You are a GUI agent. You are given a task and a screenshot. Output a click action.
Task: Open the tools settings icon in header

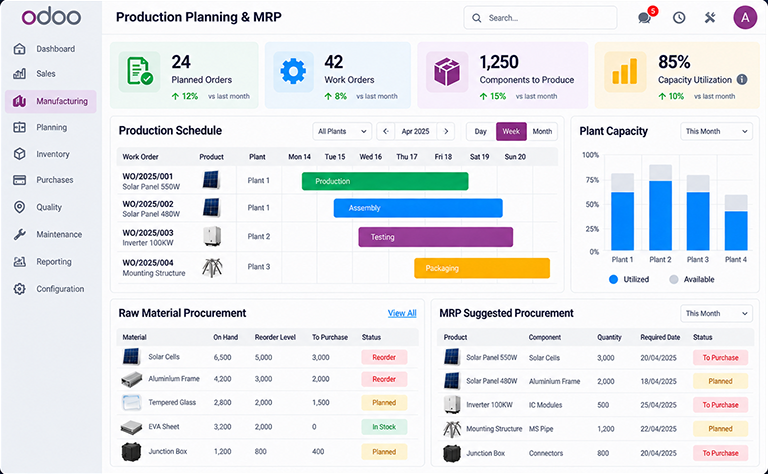710,18
